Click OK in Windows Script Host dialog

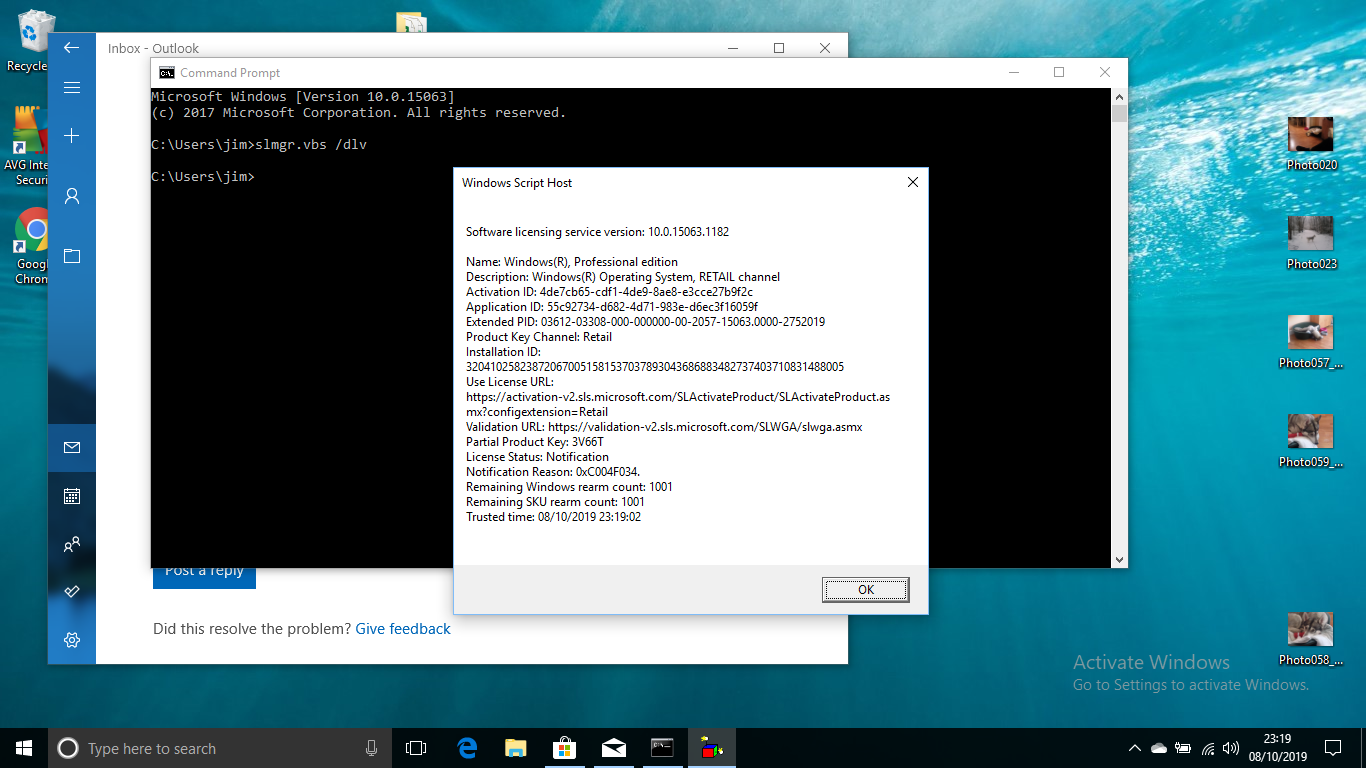coord(866,590)
